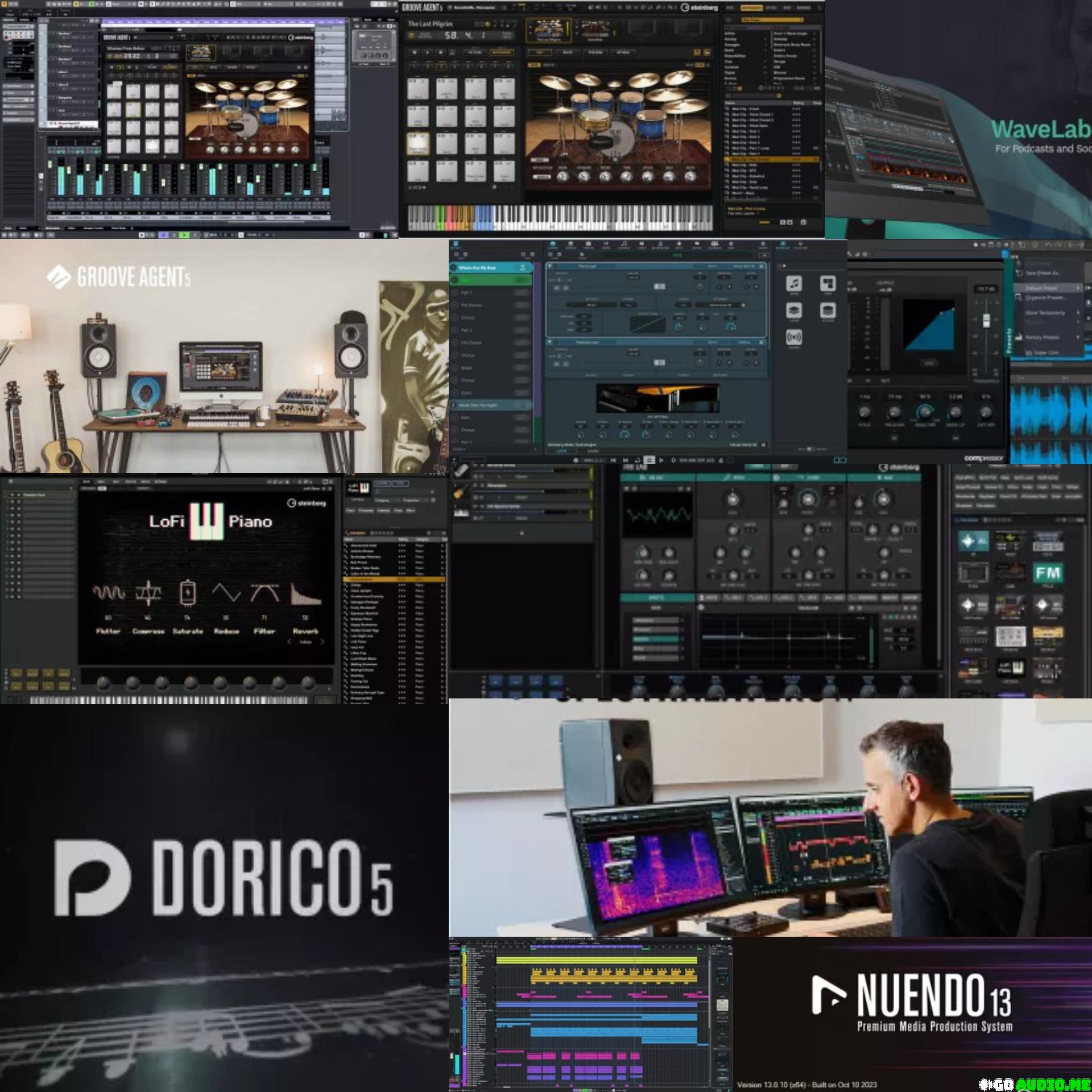Screen dimensions: 1092x1092
Task: Click the Steinberg logo in LoFi Piano window
Action: pyautogui.click(x=307, y=503)
